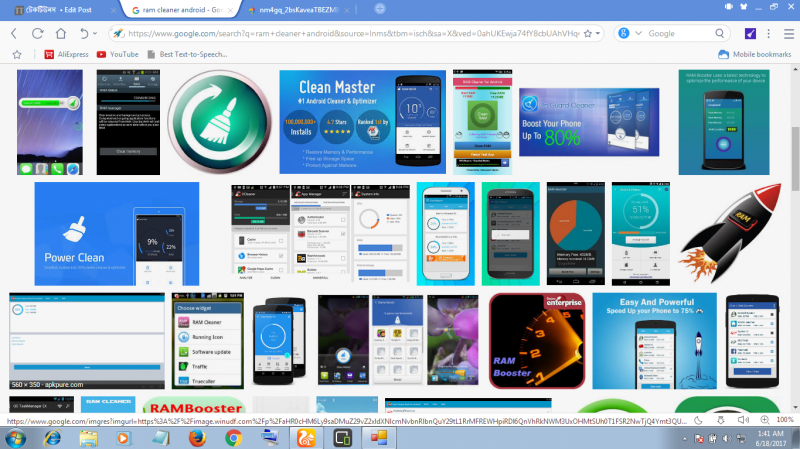Toggle night mode moon icon in status bar
The image size is (800, 449).
[x=698, y=420]
